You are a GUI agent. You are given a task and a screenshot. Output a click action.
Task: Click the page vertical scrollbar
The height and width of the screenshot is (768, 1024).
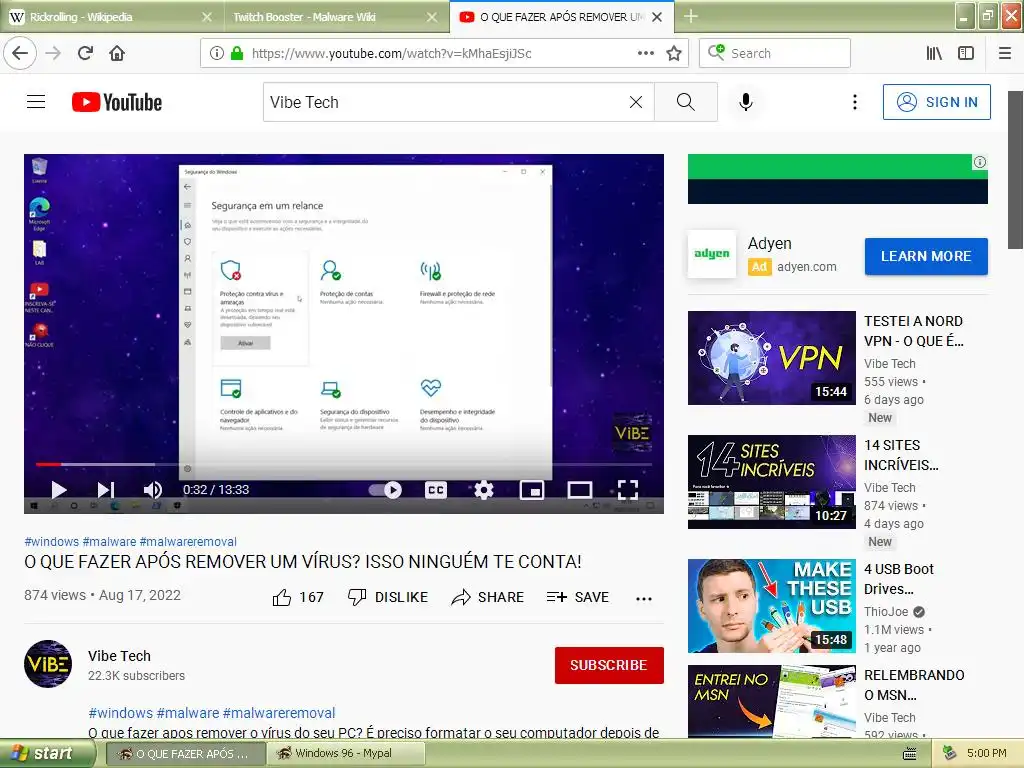point(1016,170)
